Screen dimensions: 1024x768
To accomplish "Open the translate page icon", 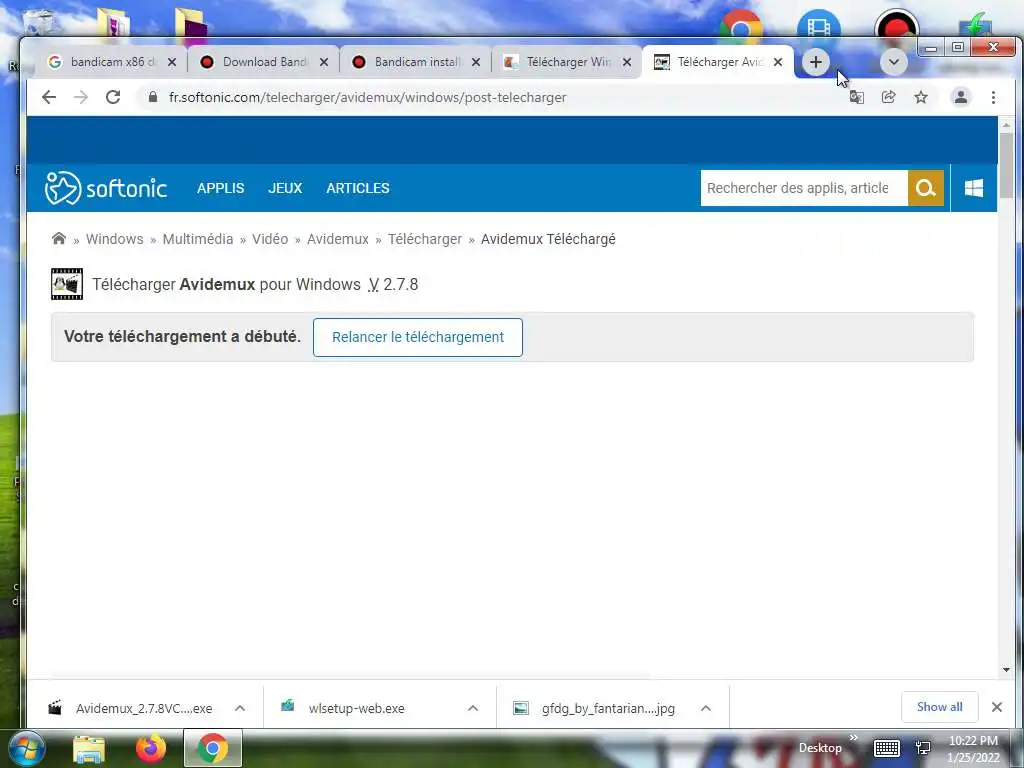I will (856, 97).
